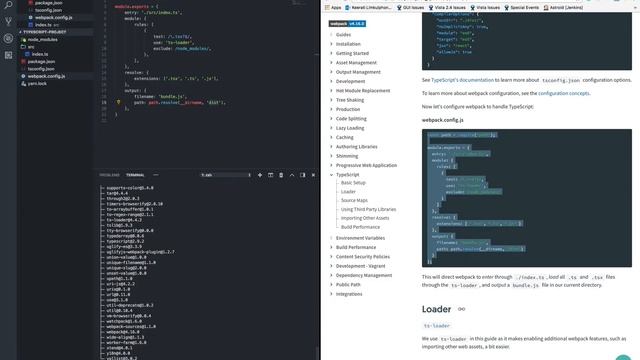The width and height of the screenshot is (640, 360).
Task: Expand the Hot Module Replacement section
Action: pyautogui.click(x=363, y=91)
